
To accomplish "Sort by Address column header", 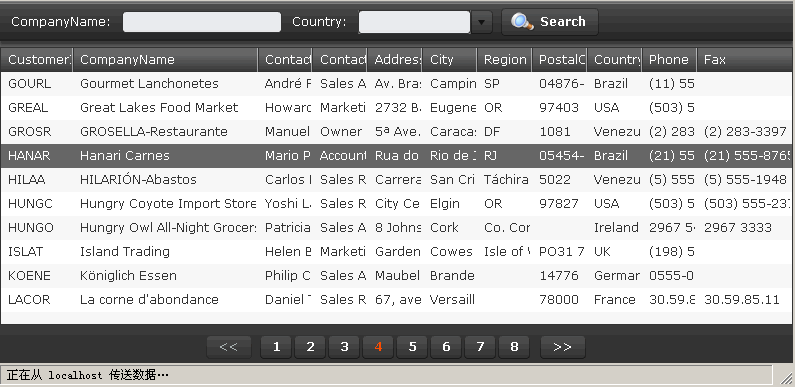I will (x=395, y=60).
